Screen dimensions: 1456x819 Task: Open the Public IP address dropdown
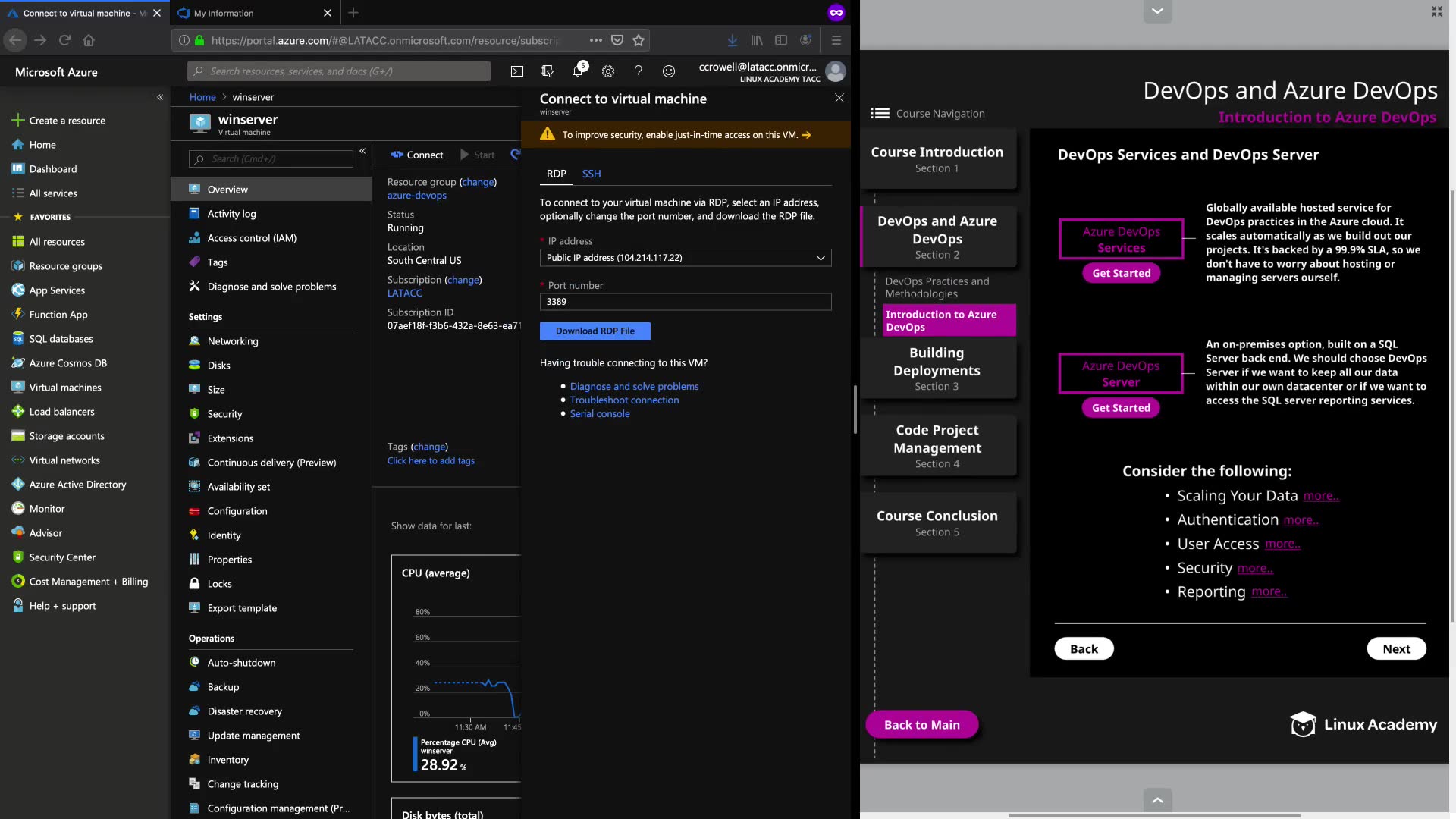coord(686,258)
